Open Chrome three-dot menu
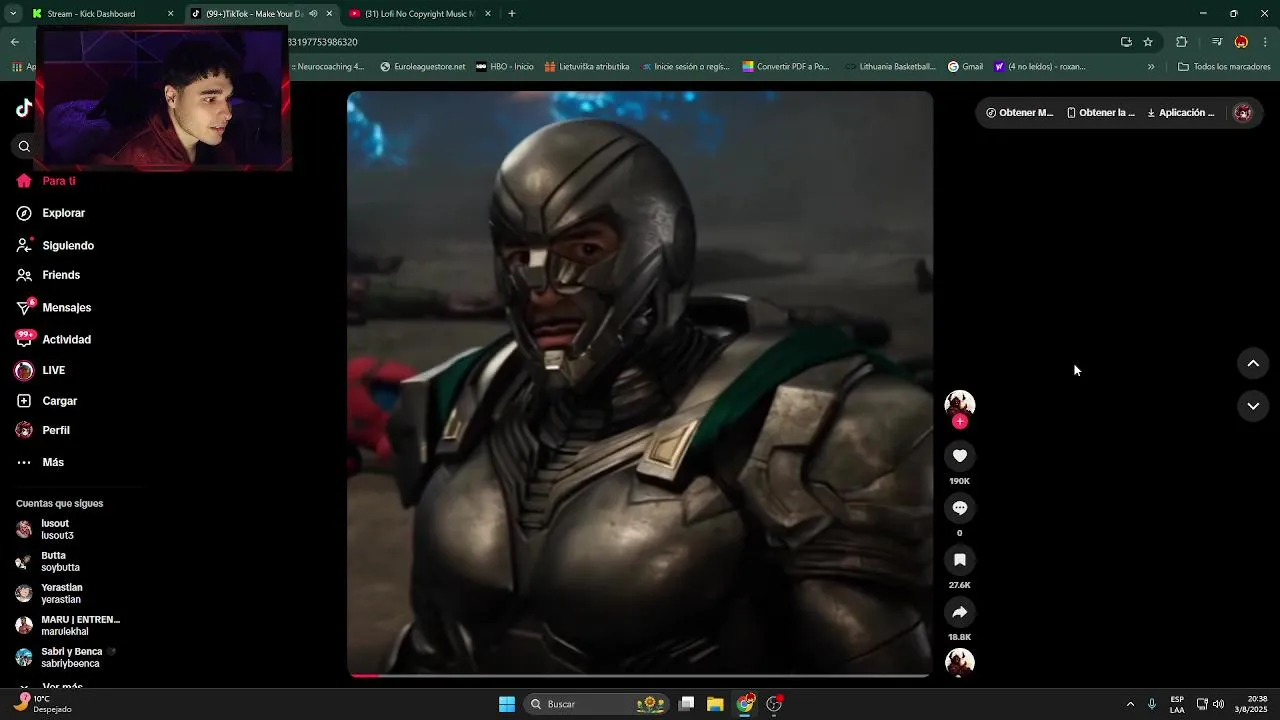Screen dimensions: 1280x720 click(x=1266, y=42)
